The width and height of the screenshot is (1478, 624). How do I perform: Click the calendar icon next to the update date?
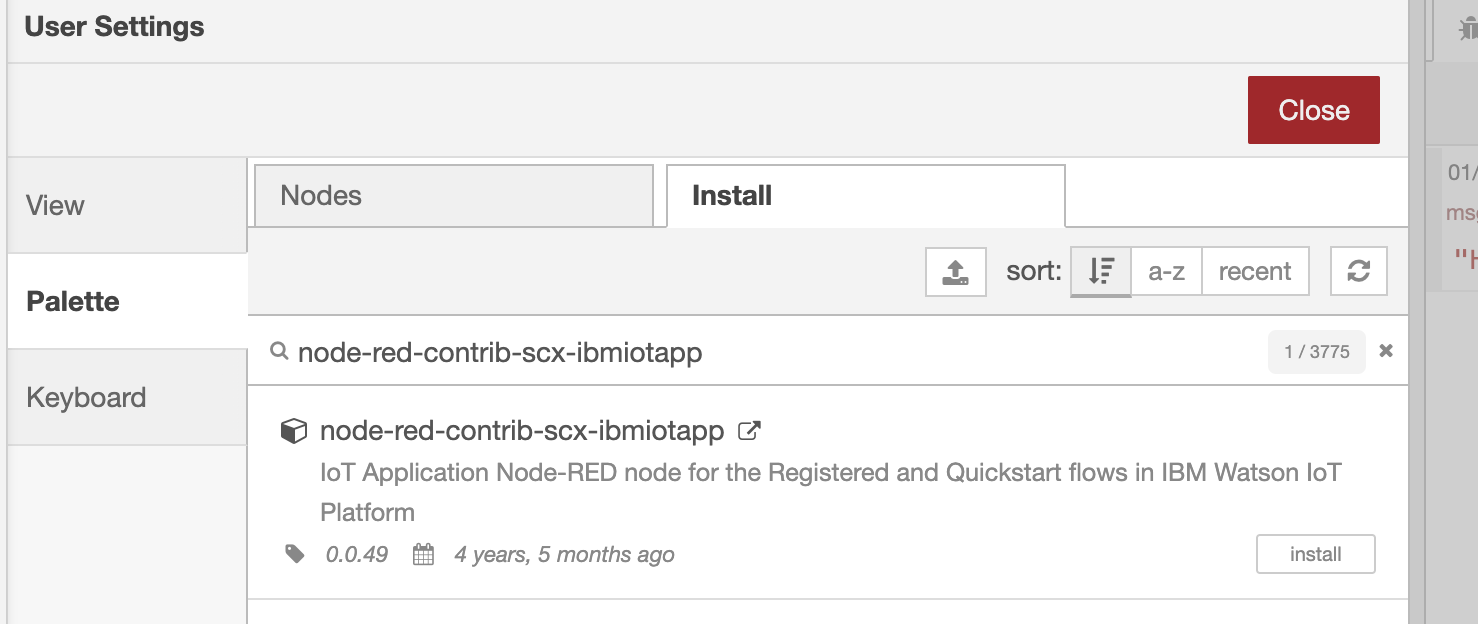pos(422,554)
